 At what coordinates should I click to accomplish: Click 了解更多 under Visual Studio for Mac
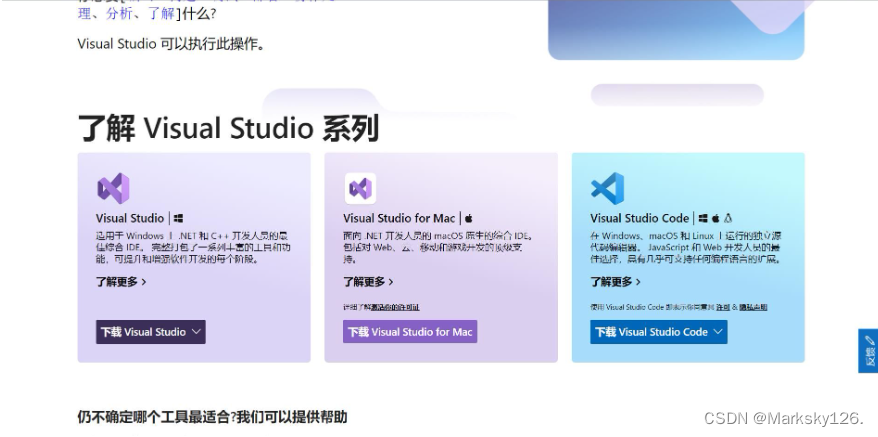(368, 282)
